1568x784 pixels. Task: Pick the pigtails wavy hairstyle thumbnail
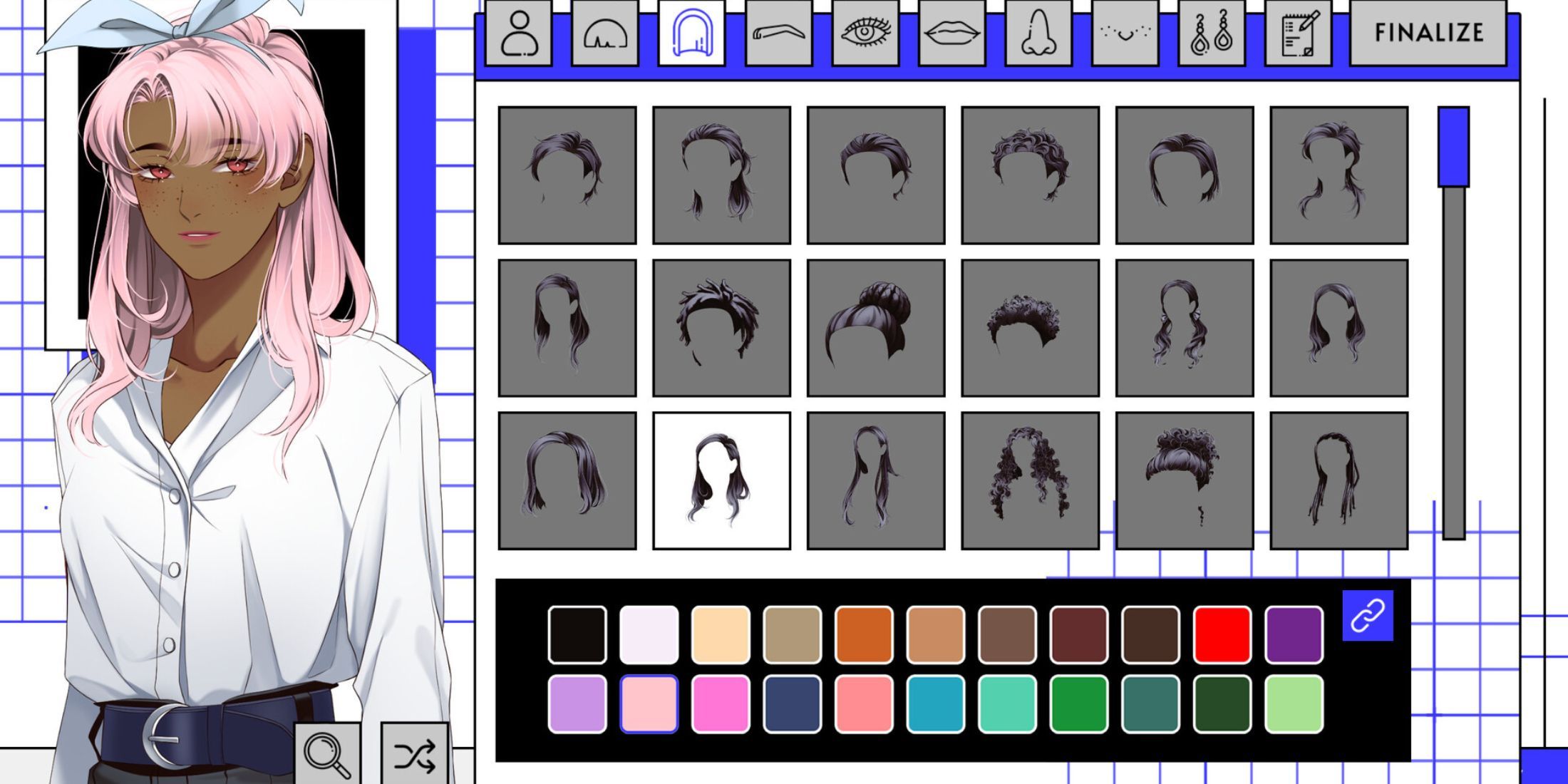1184,328
